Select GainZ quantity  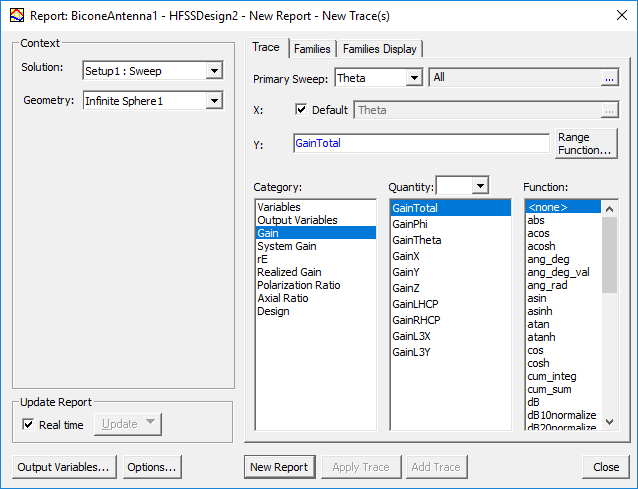[x=450, y=288]
